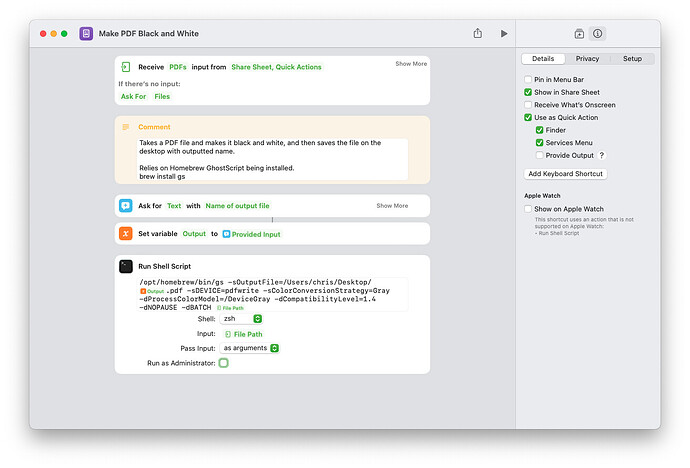The image size is (690, 468).
Task: Open the Pass Input as arguments dropdown
Action: click(x=250, y=348)
